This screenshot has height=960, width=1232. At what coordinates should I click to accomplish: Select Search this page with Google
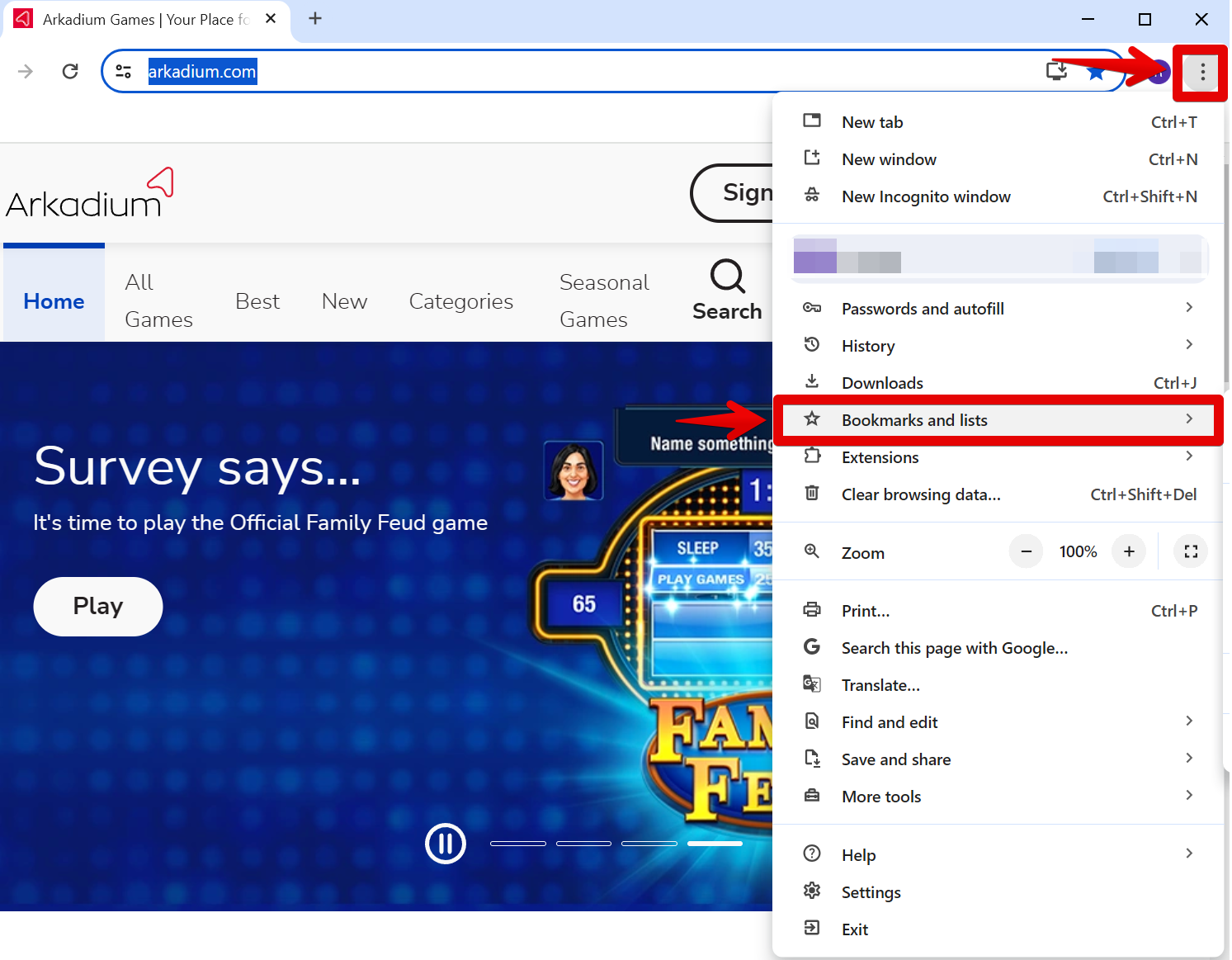(998, 648)
